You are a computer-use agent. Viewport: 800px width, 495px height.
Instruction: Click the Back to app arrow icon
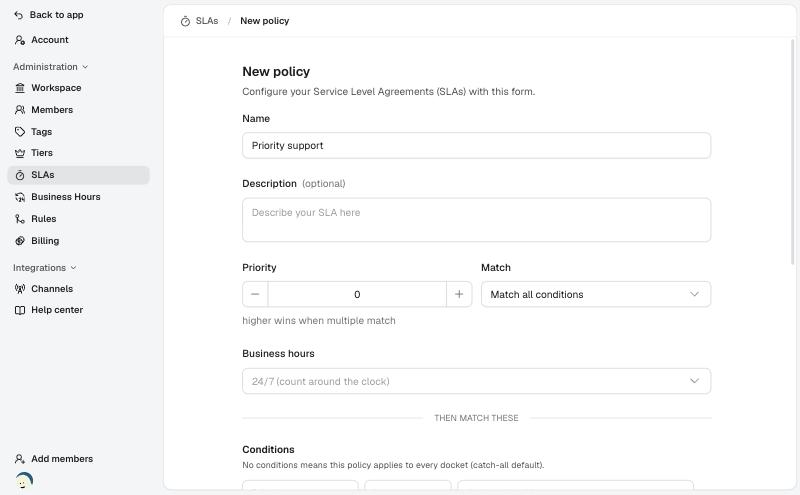click(x=19, y=15)
